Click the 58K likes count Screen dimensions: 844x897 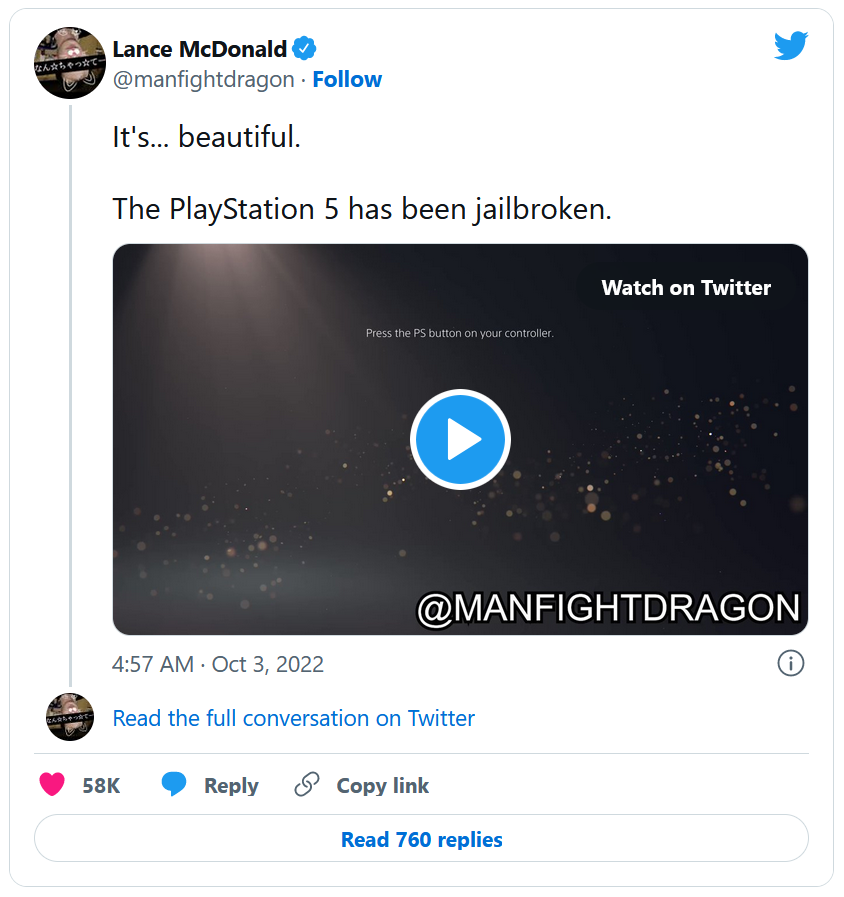click(101, 786)
